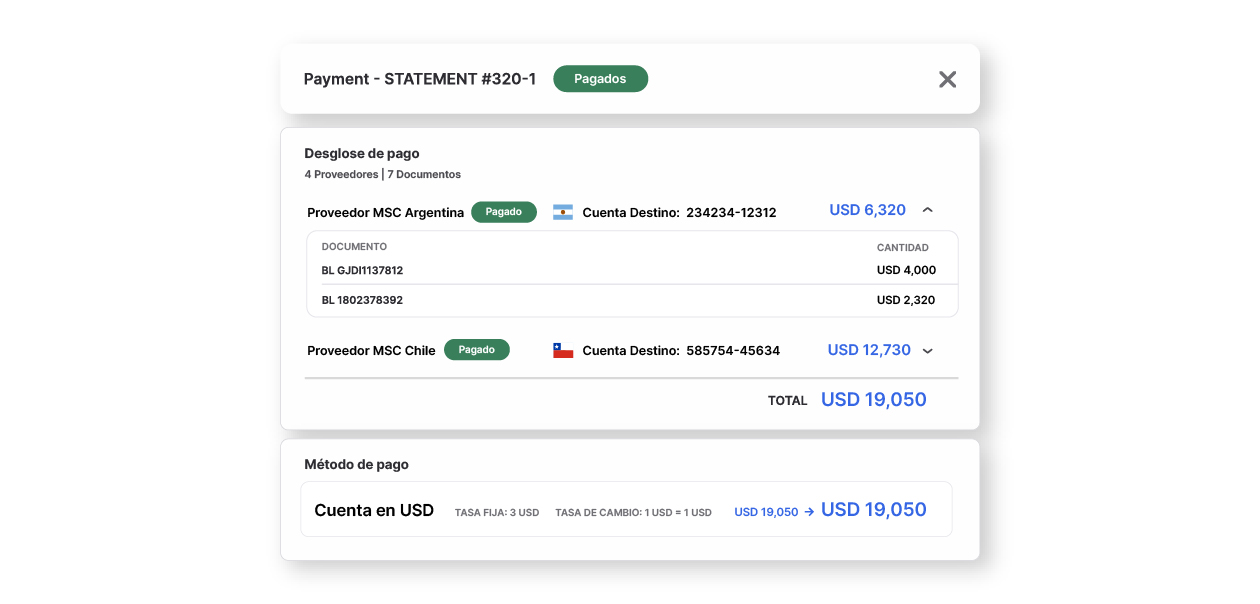
Task: Click the green Pagados status badge in header
Action: tap(600, 79)
